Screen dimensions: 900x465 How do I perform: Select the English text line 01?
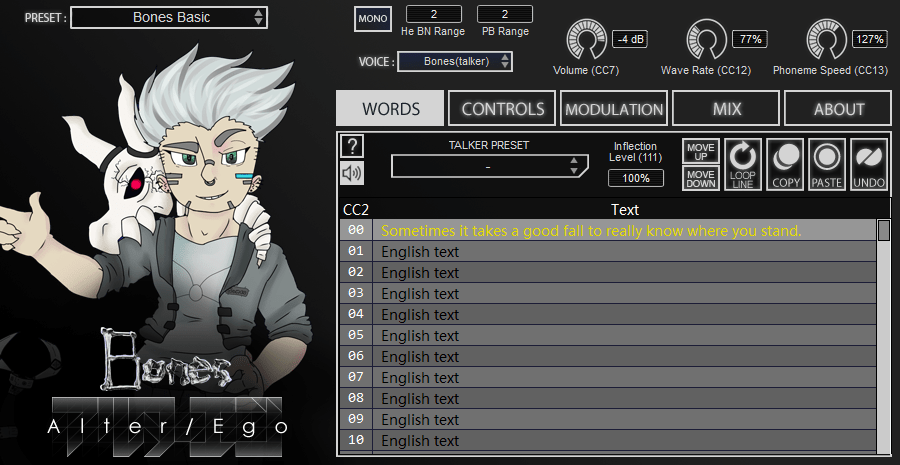click(x=624, y=251)
